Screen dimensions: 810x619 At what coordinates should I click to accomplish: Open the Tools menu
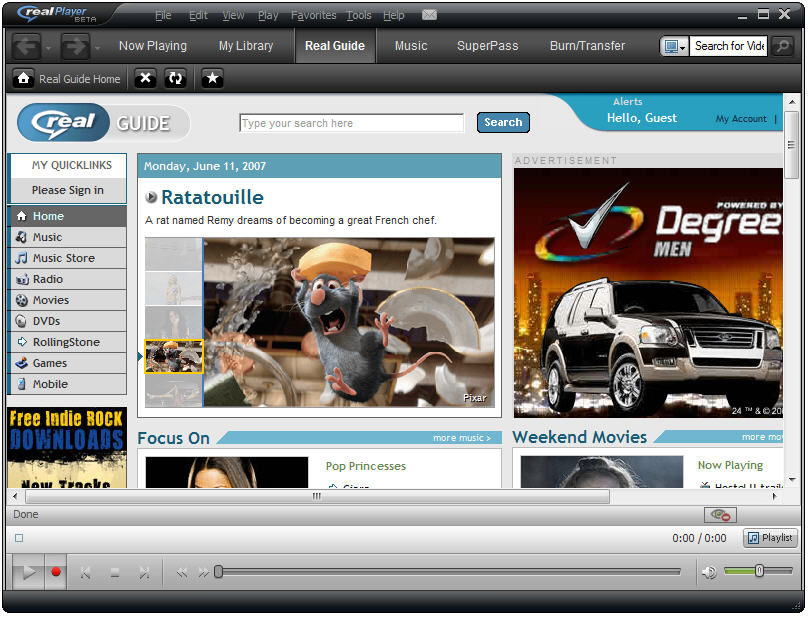point(359,16)
